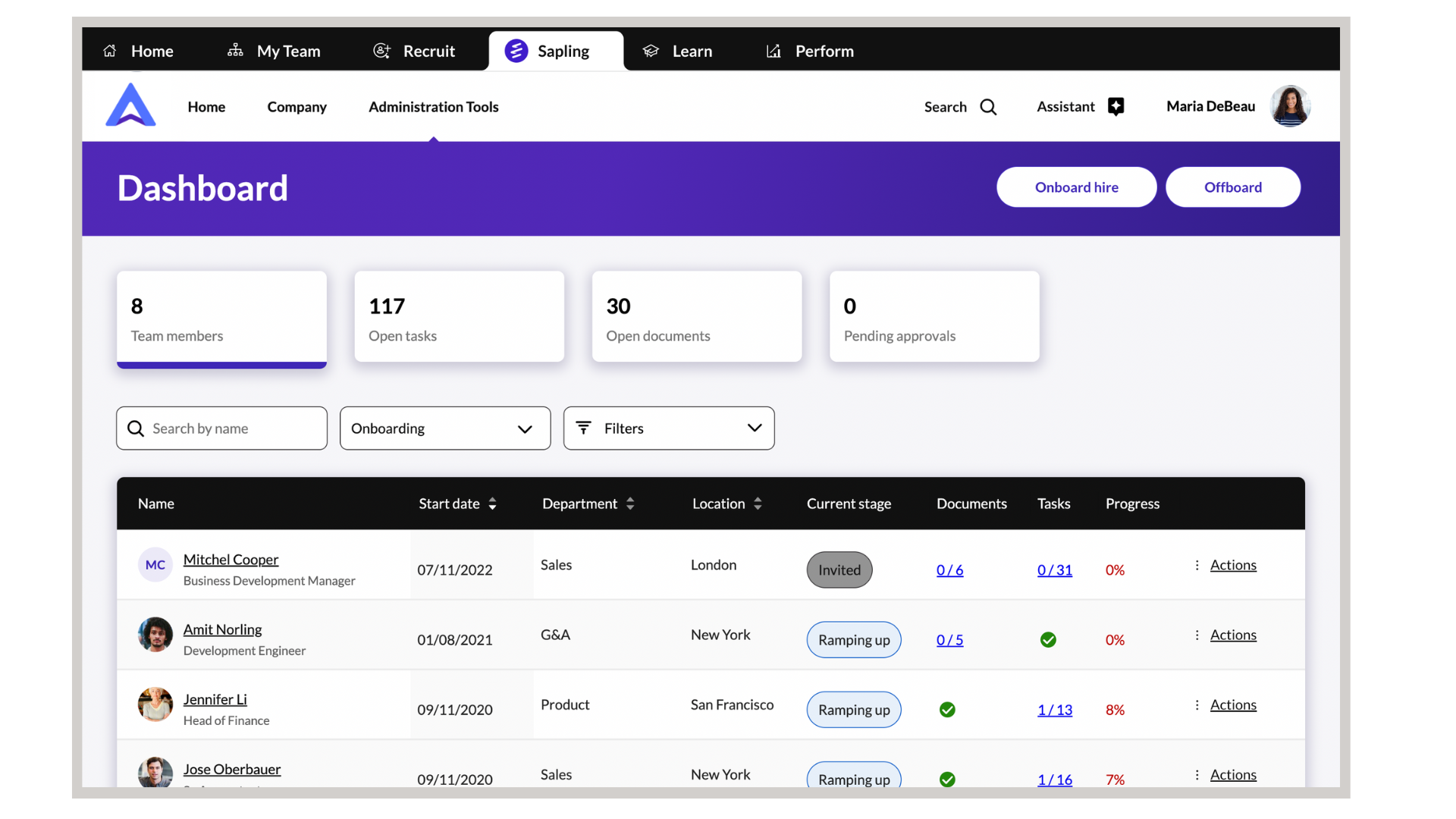
Task: Click Amit Norling's green tasks checkmark
Action: [1048, 640]
